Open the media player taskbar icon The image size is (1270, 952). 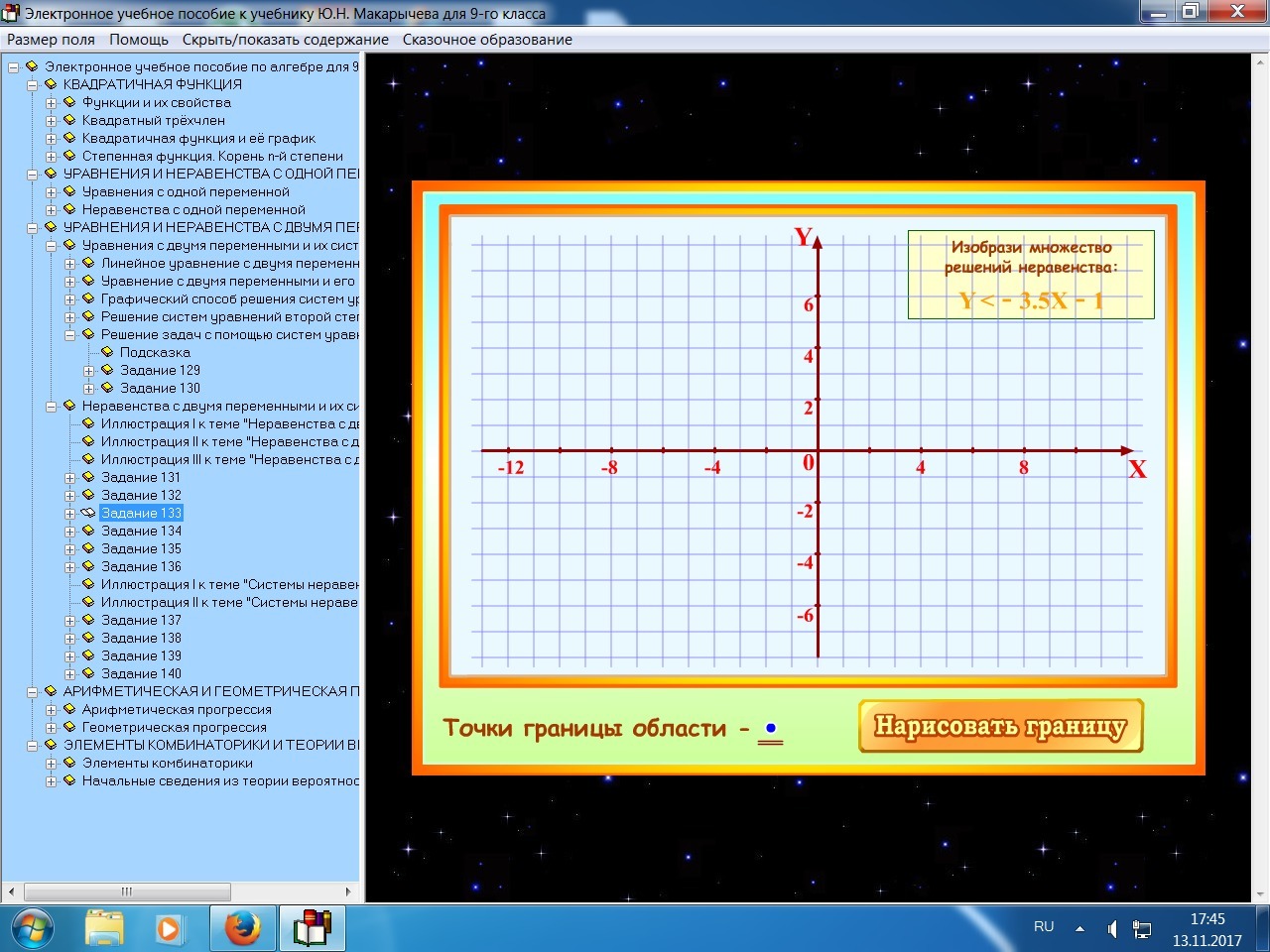(169, 929)
